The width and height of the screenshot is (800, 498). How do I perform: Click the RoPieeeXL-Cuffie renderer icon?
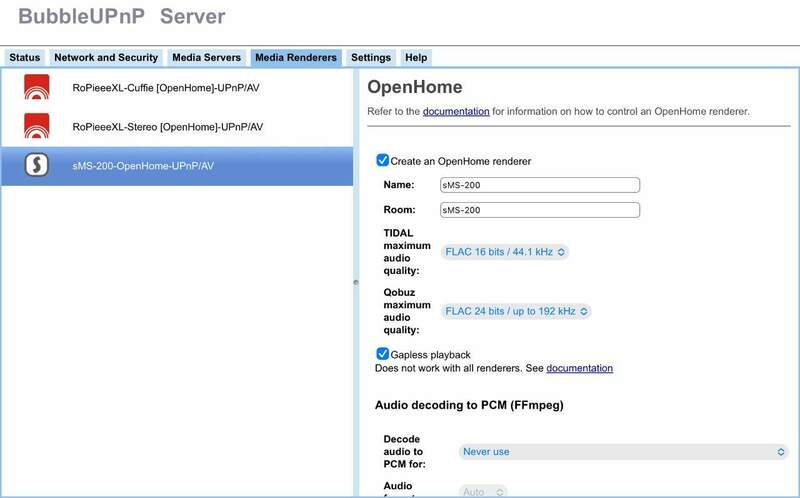click(x=37, y=87)
